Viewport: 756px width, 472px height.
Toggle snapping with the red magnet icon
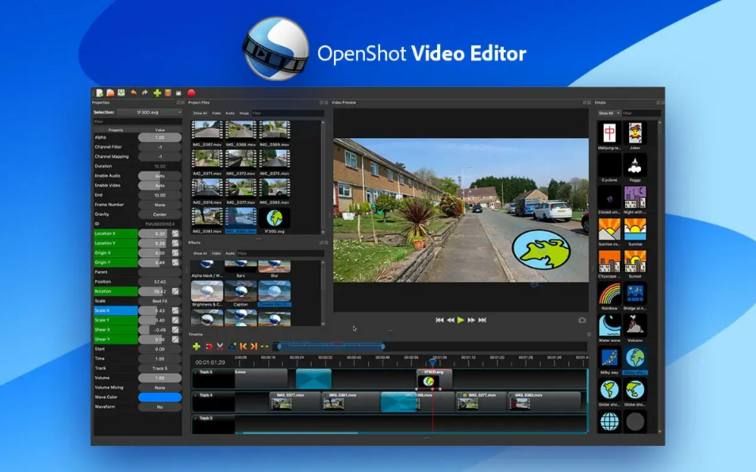(209, 346)
